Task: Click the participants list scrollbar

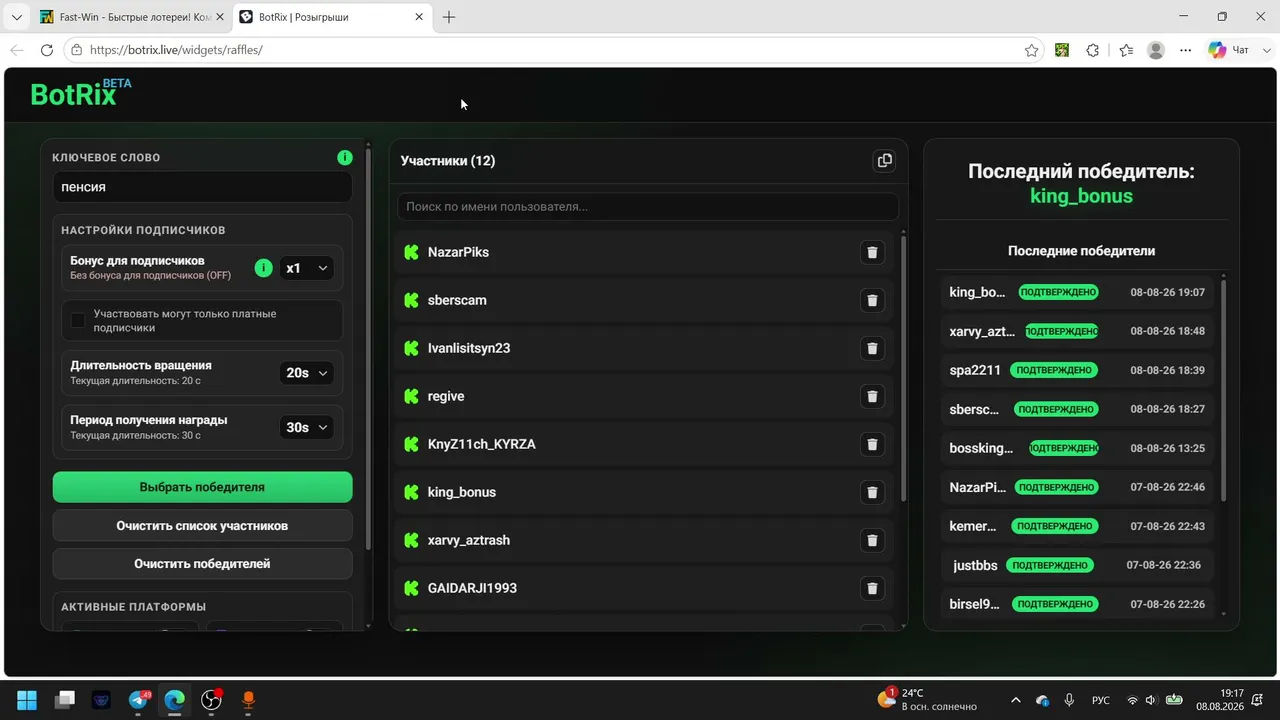Action: tap(904, 368)
